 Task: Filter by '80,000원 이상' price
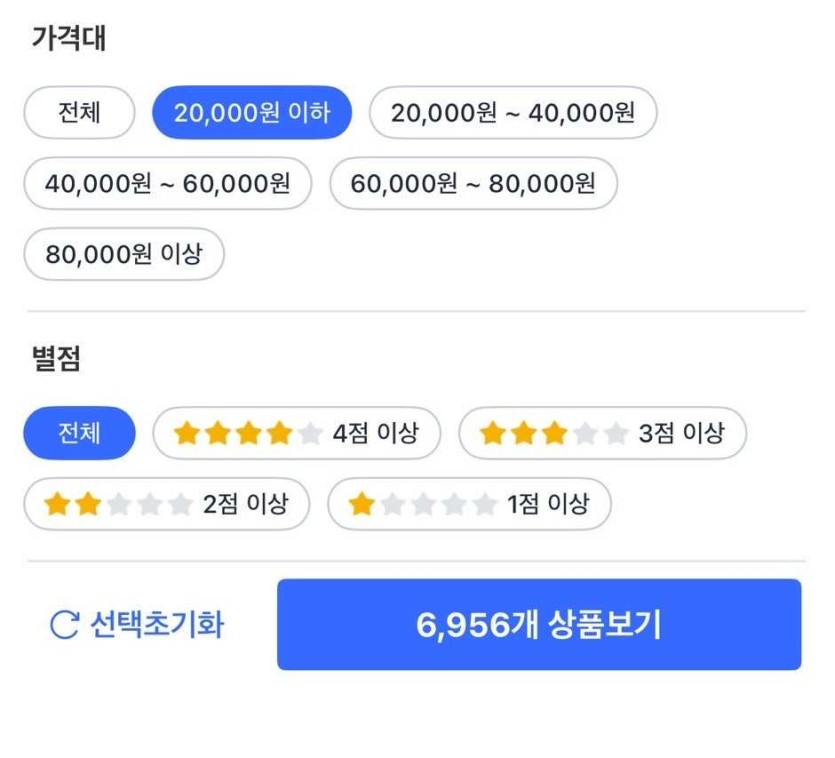[124, 254]
